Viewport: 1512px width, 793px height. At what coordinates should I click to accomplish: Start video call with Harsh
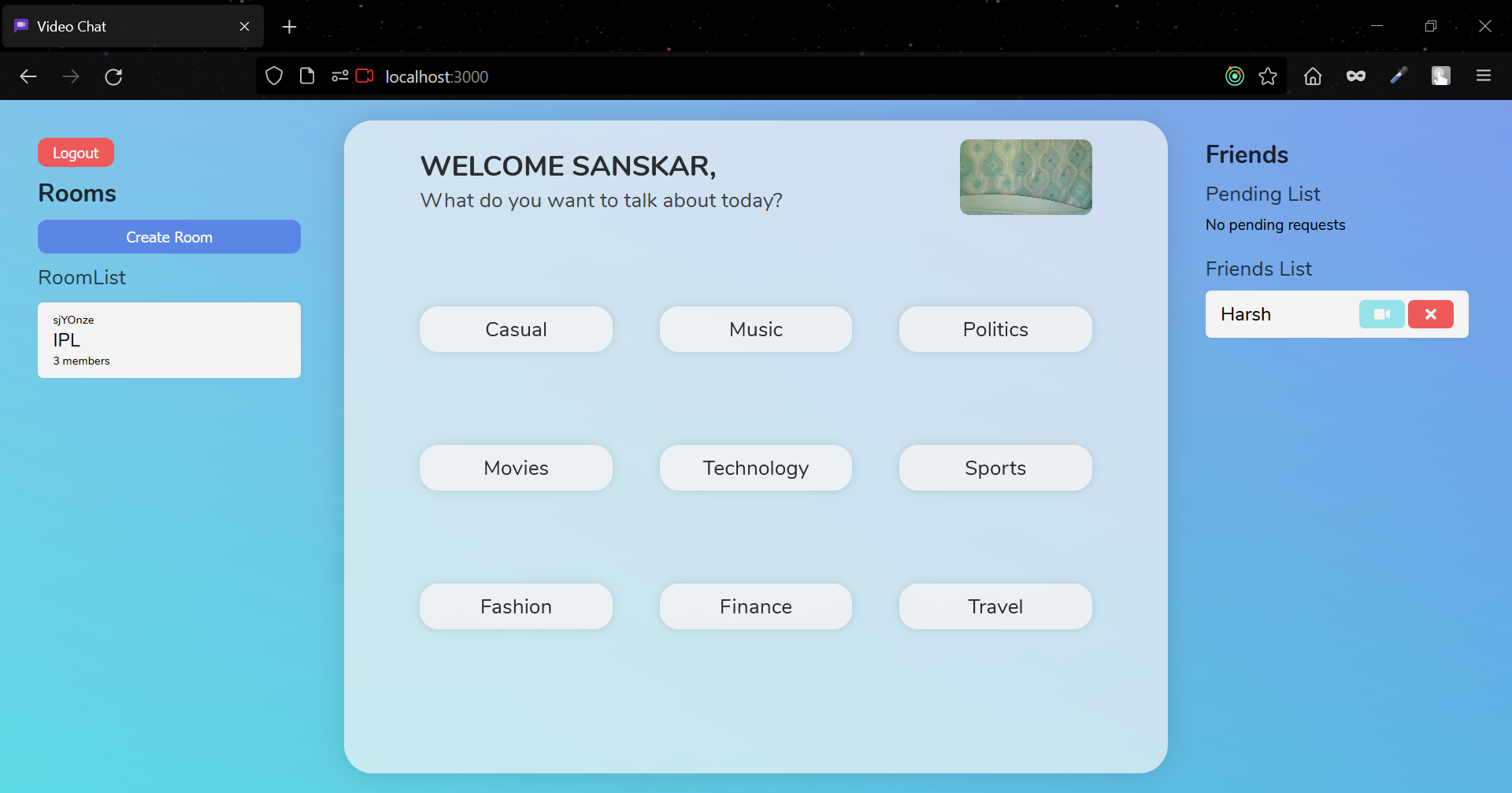pos(1381,314)
